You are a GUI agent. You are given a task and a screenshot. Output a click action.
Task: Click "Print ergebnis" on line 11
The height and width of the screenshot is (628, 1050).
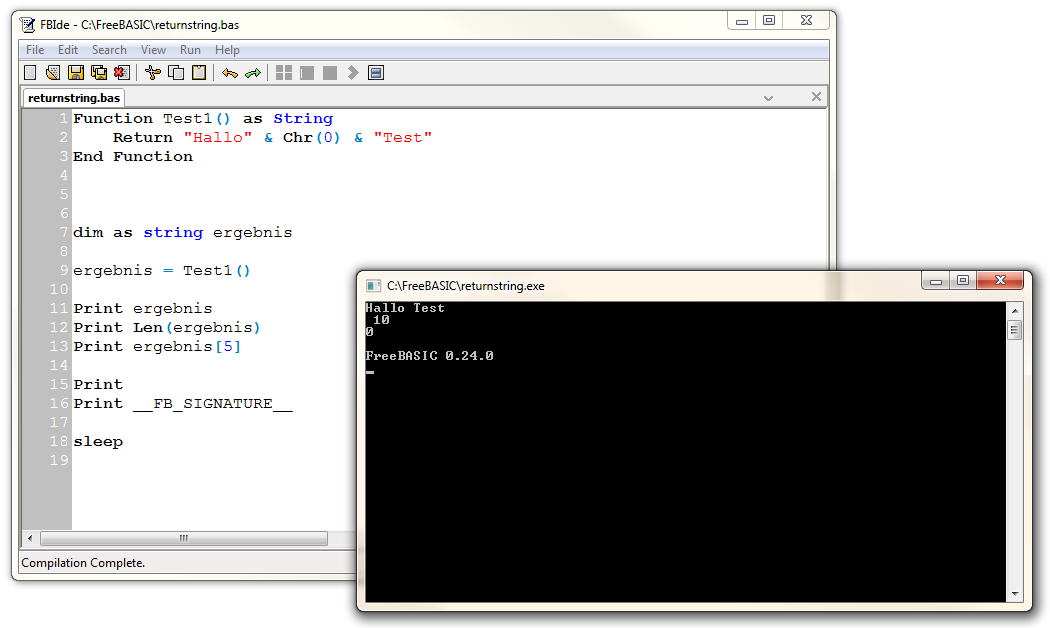pyautogui.click(x=143, y=309)
